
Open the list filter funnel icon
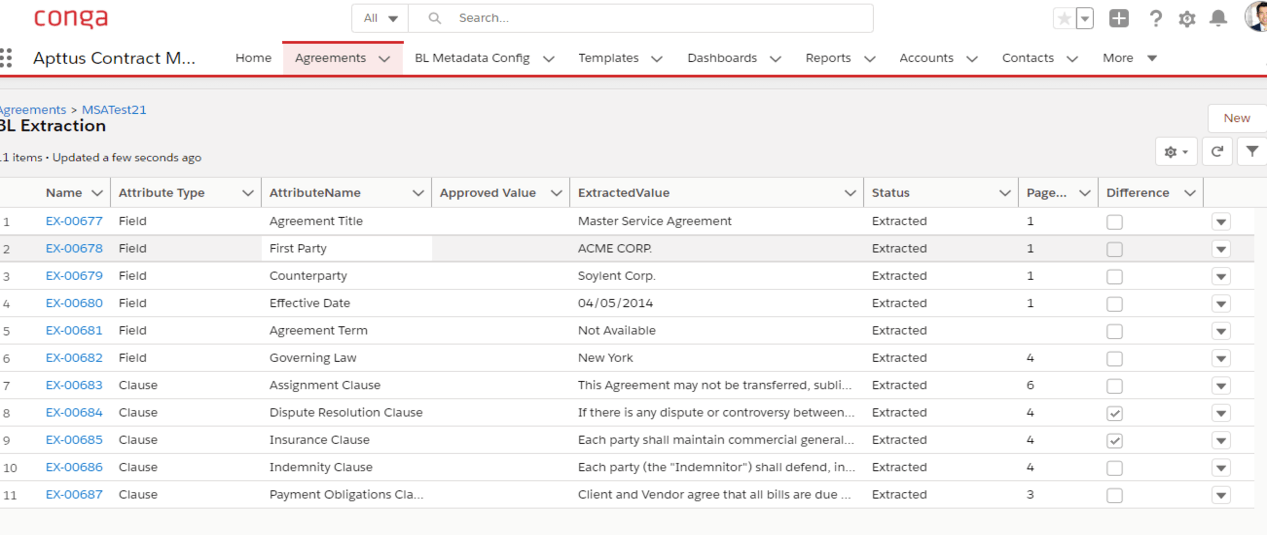click(x=1251, y=152)
